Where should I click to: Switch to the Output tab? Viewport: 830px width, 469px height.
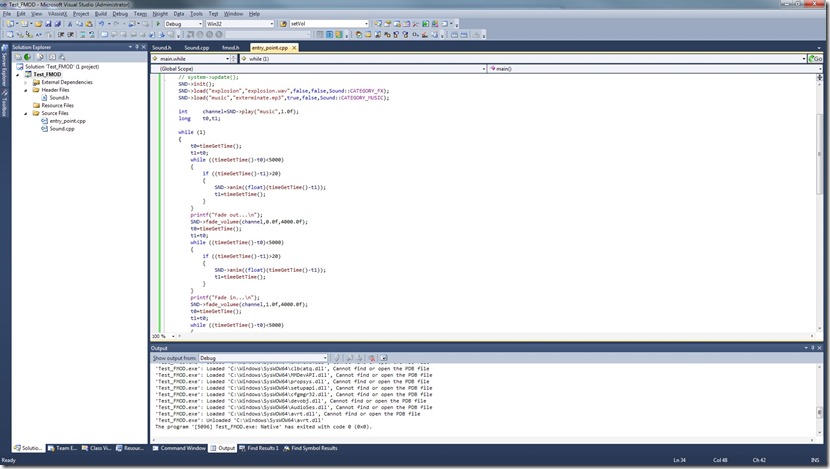pos(222,448)
